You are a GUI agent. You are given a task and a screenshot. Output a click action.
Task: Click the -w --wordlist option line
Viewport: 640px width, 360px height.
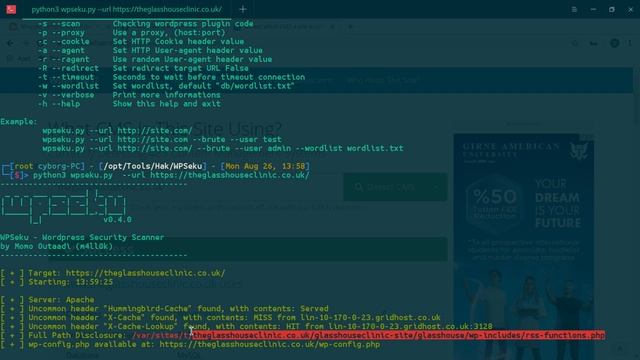(x=166, y=86)
